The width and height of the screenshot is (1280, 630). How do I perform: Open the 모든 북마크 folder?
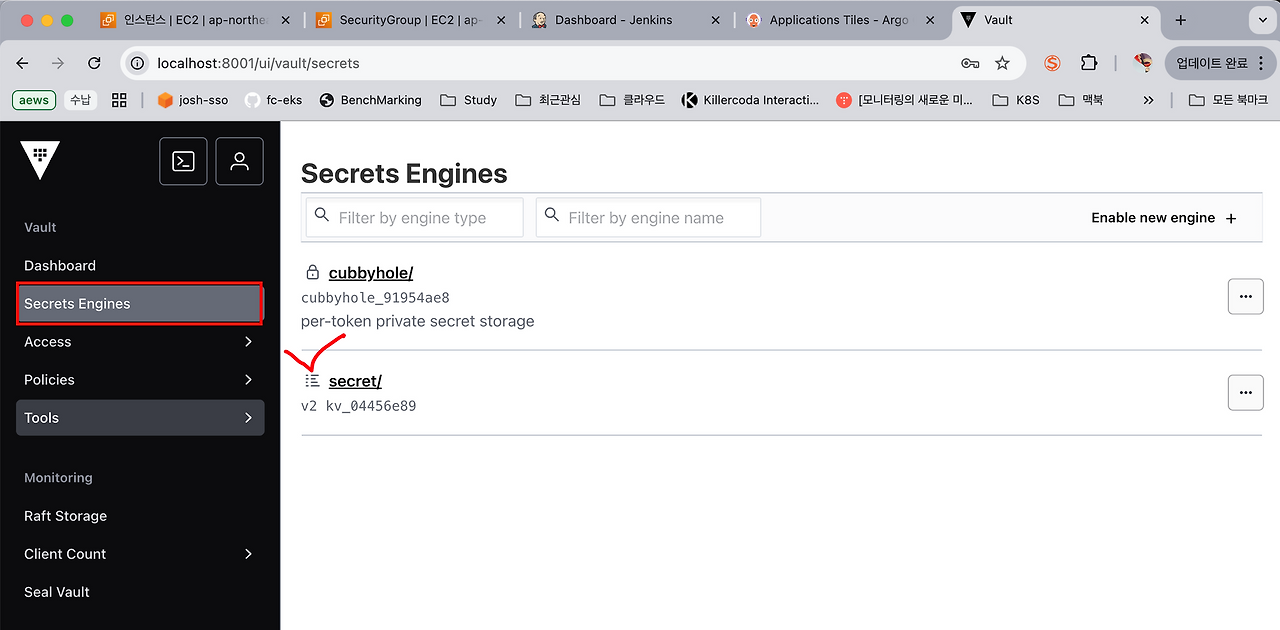pos(1228,100)
